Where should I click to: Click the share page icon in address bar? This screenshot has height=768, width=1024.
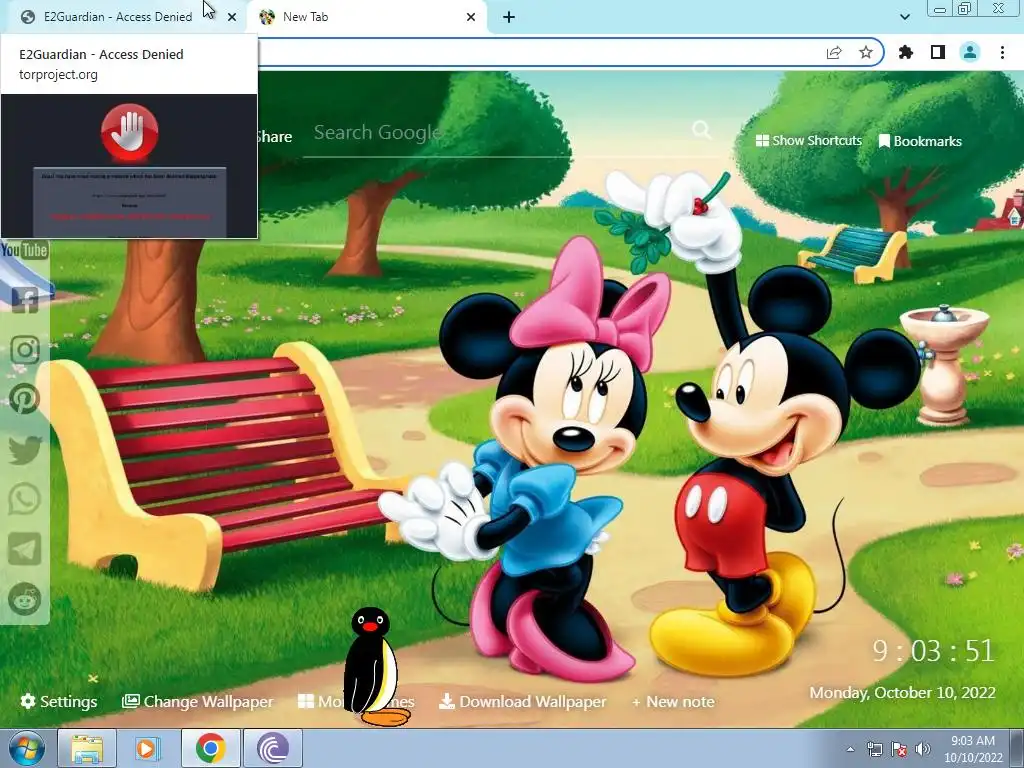coord(834,52)
